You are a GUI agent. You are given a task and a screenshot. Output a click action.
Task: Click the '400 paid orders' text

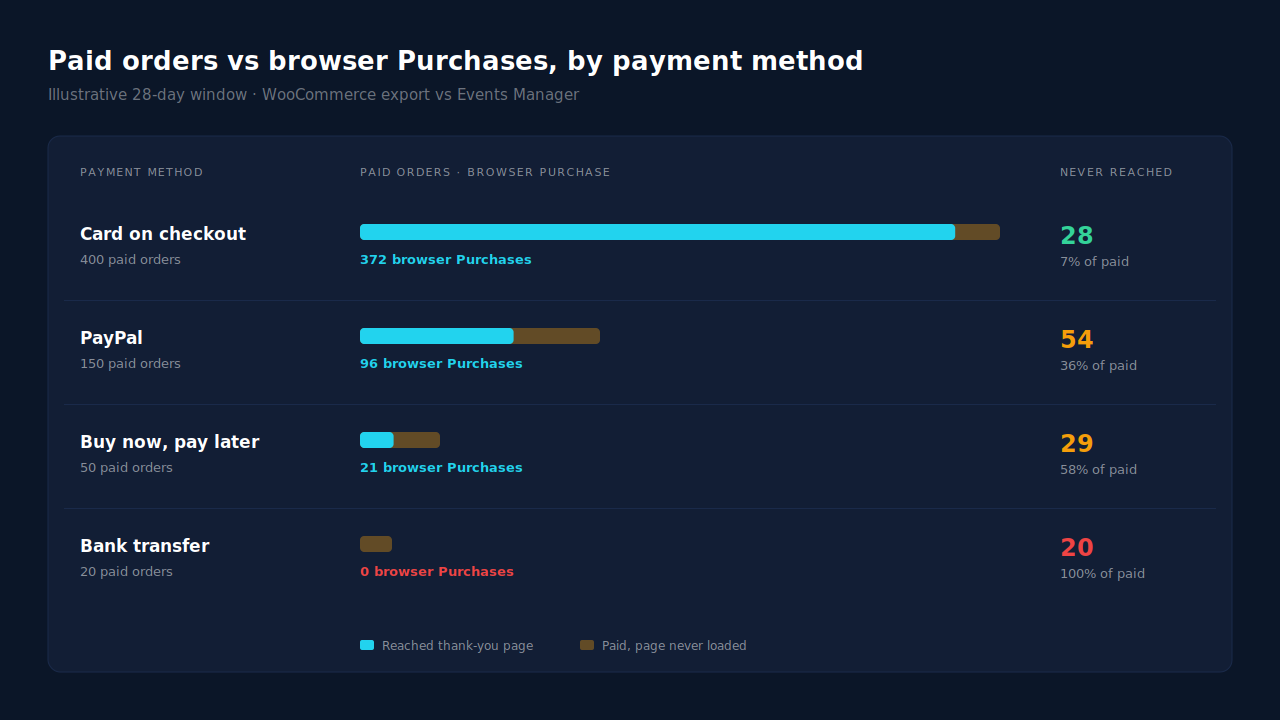pyautogui.click(x=130, y=260)
